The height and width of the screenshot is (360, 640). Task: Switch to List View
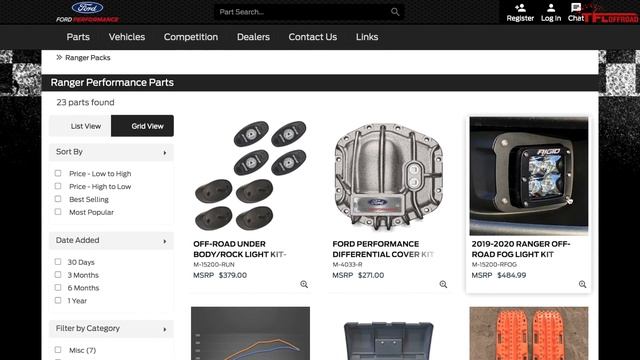80,126
